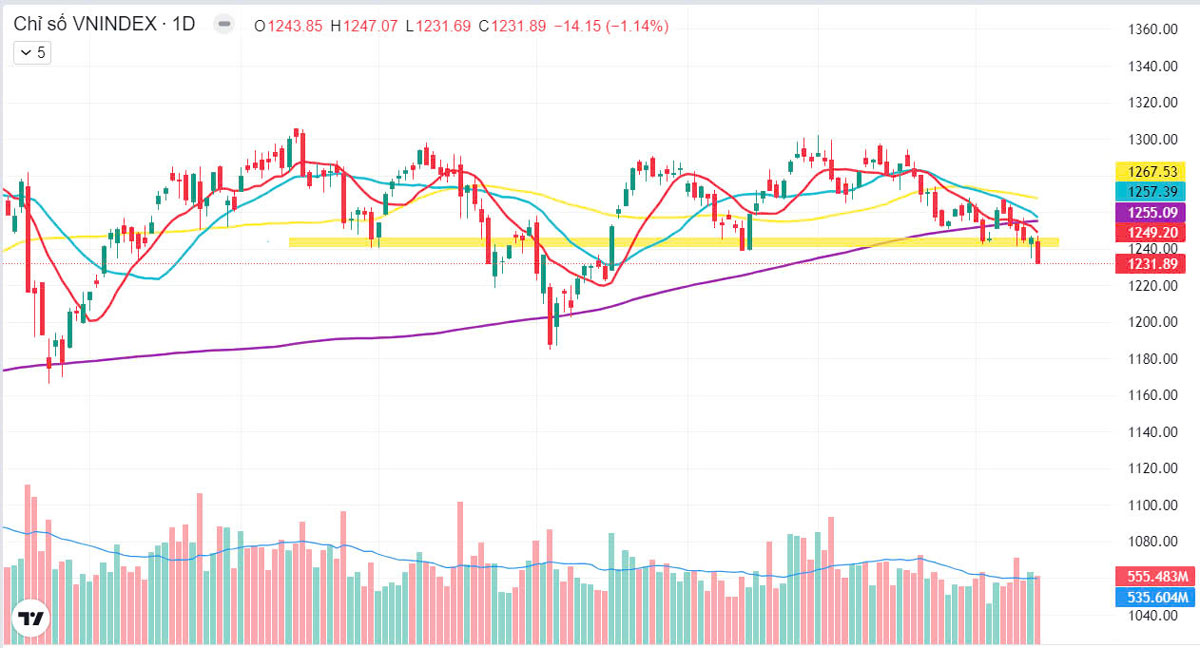Click the 1180.00 level on the price axis
The image size is (1200, 648).
pos(1145,359)
